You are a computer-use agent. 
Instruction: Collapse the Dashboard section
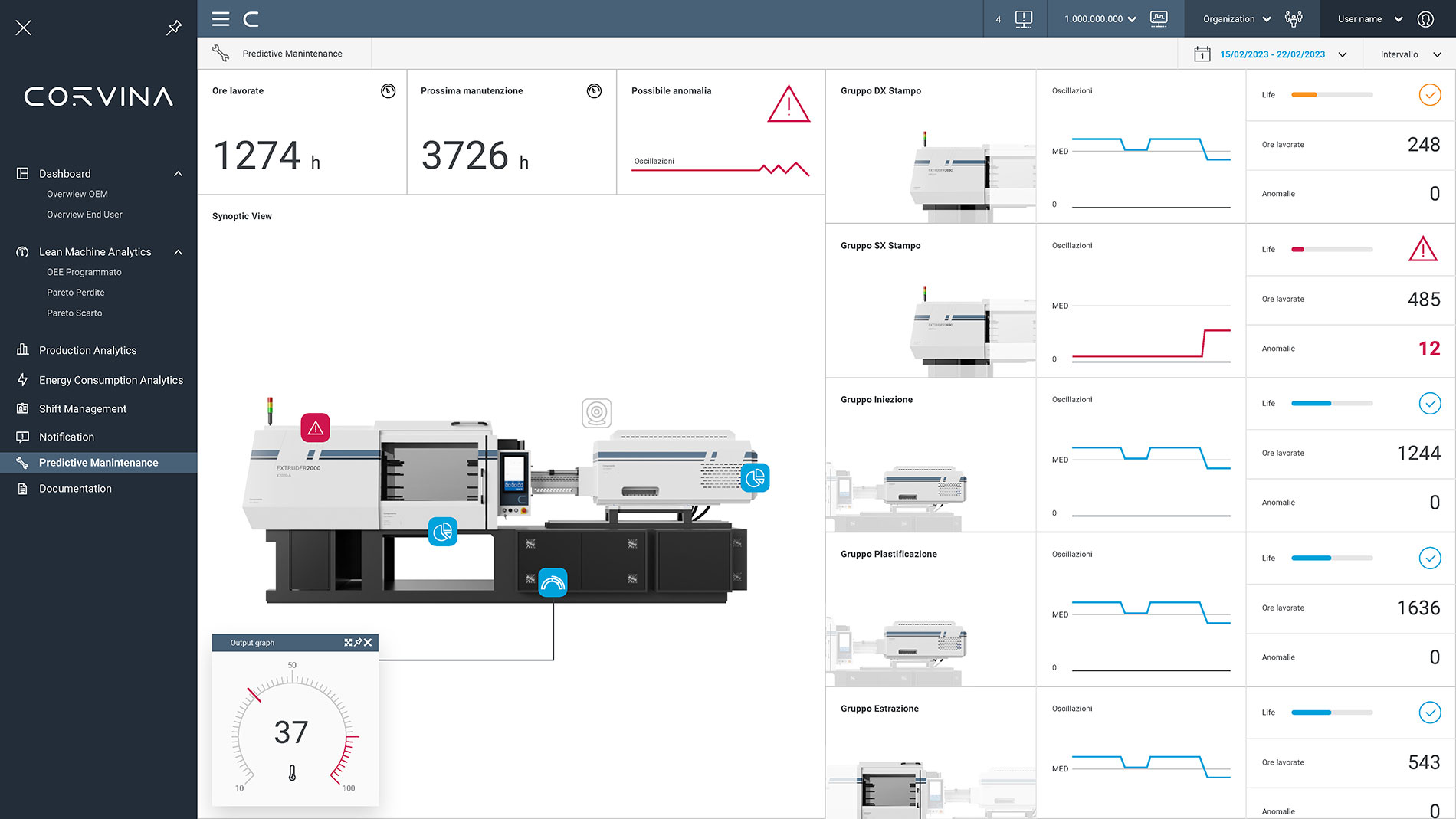tap(178, 173)
